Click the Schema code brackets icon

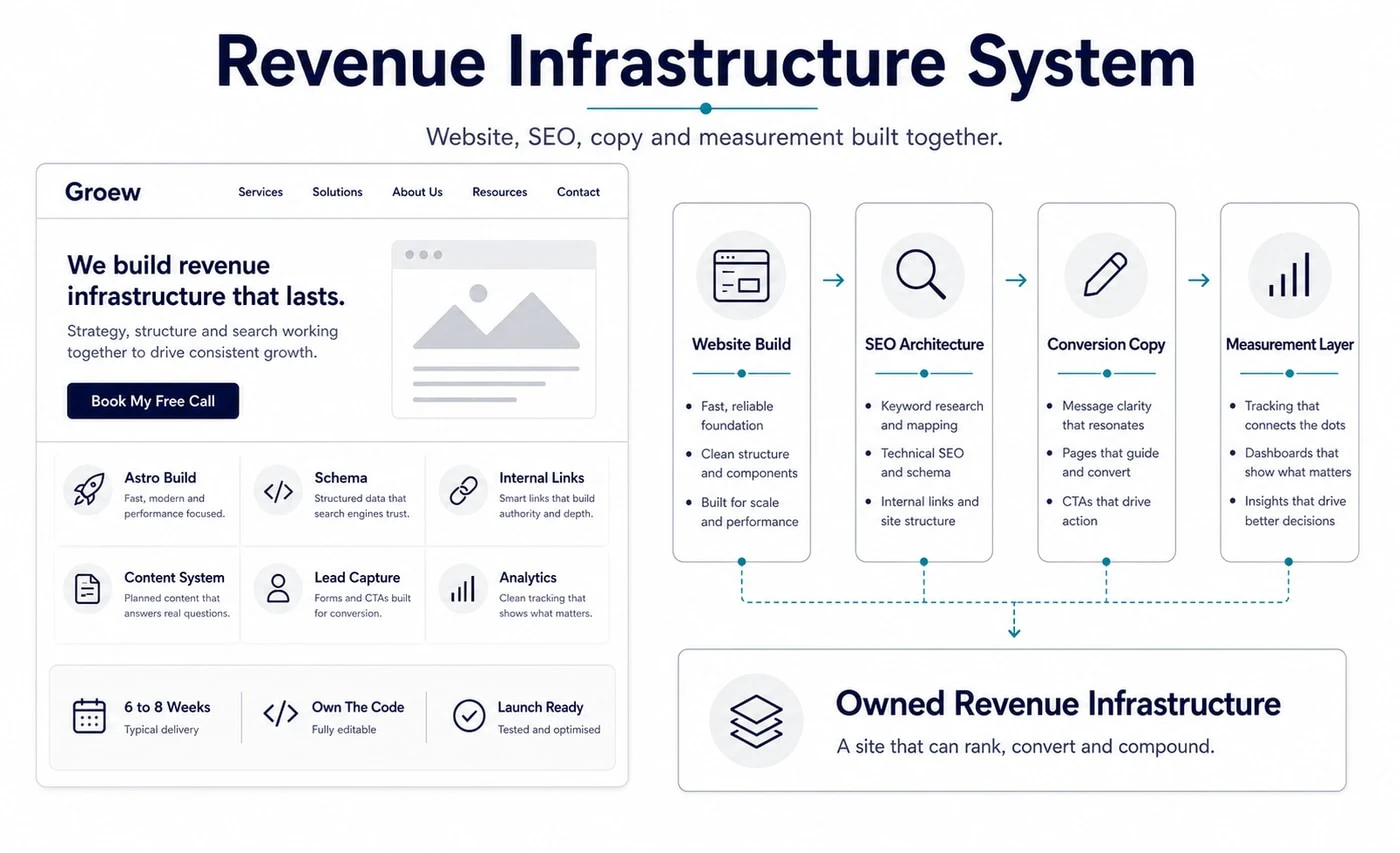pyautogui.click(x=278, y=490)
